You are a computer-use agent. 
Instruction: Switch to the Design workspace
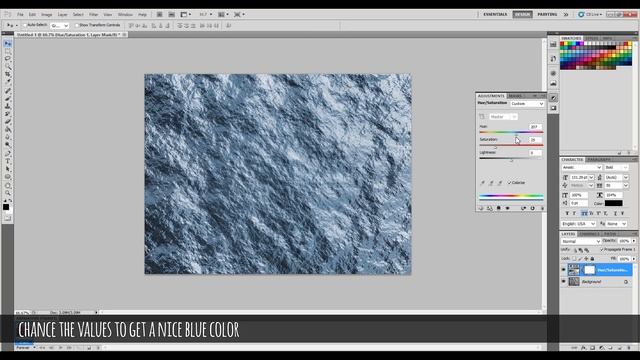[x=522, y=14]
